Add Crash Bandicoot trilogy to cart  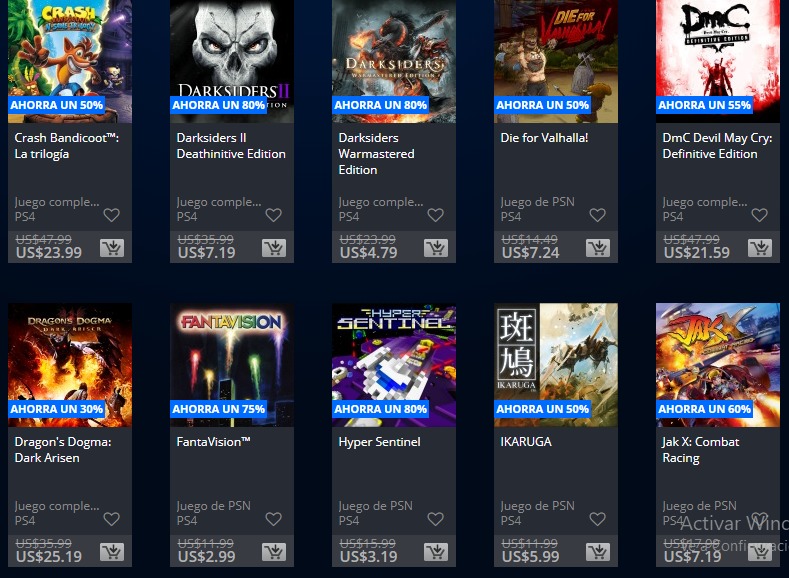(x=112, y=248)
